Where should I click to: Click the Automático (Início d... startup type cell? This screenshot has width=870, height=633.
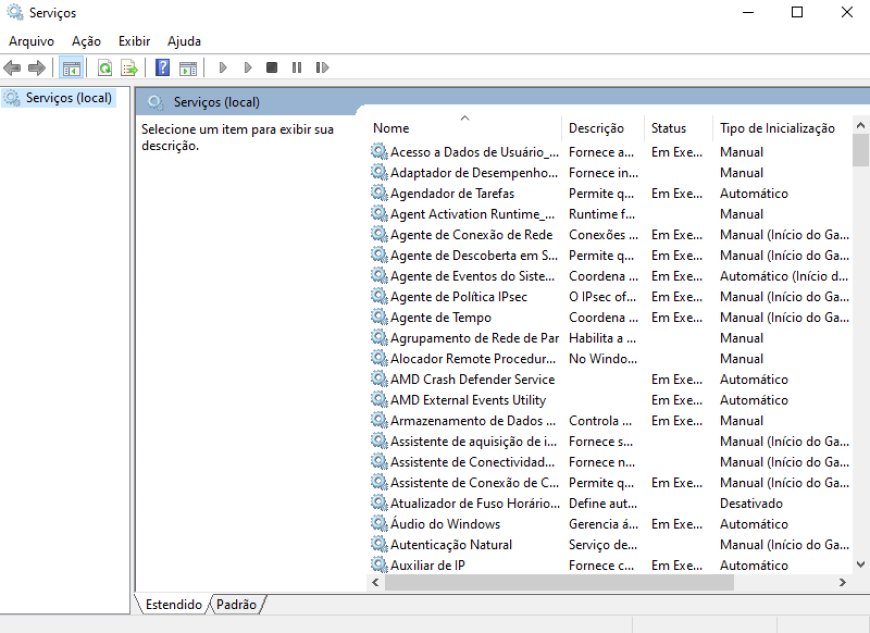point(784,276)
